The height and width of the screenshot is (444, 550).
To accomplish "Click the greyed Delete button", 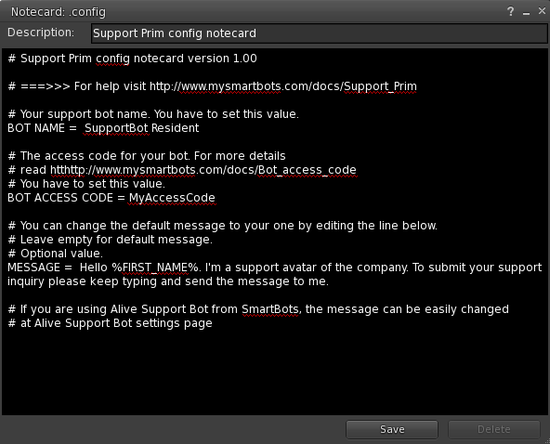I will click(x=494, y=429).
